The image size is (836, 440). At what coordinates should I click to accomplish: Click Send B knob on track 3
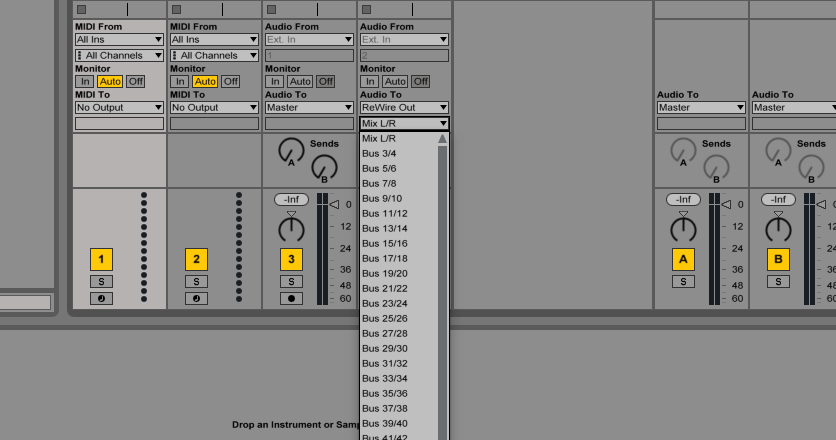point(324,168)
